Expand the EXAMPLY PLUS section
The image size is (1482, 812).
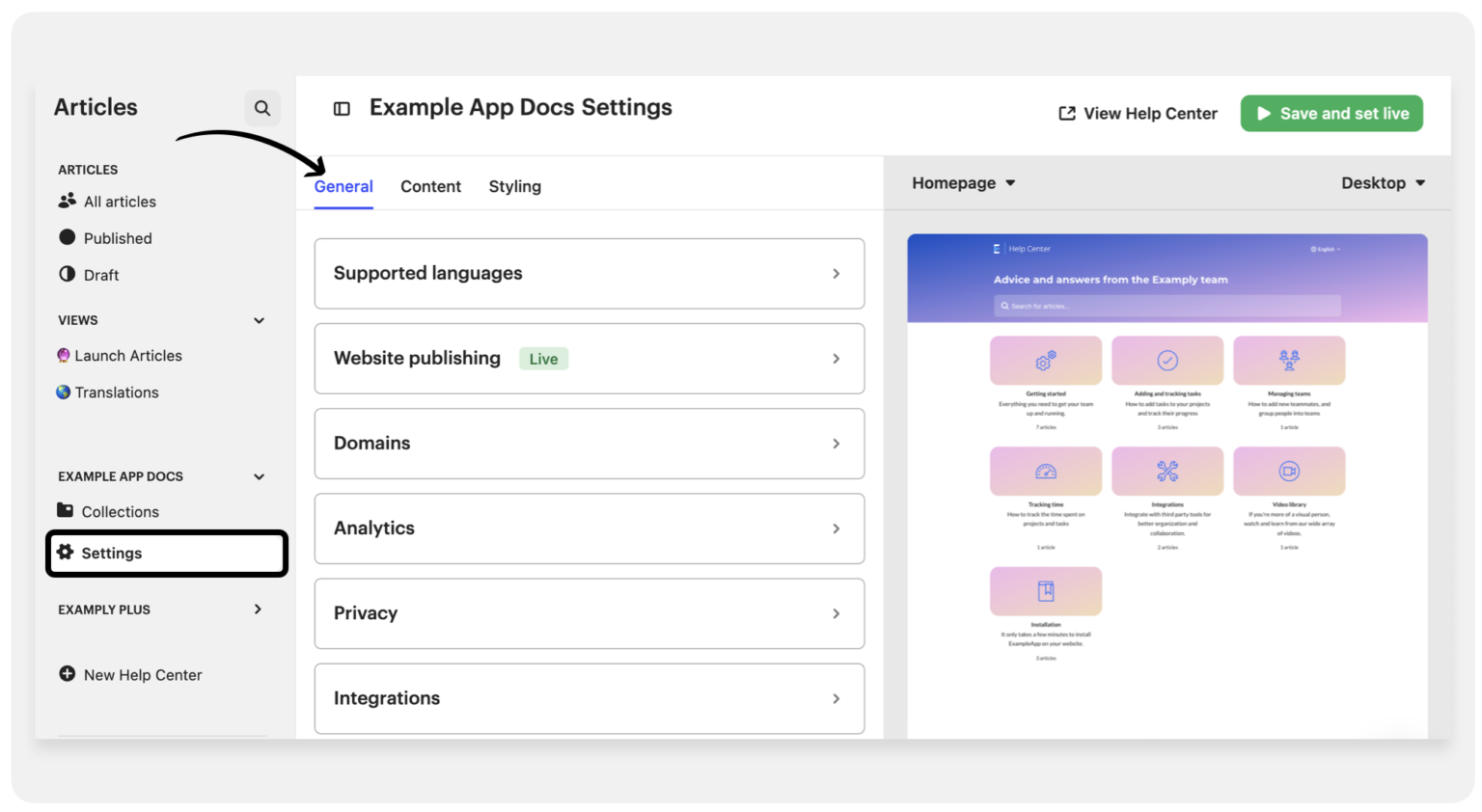257,609
